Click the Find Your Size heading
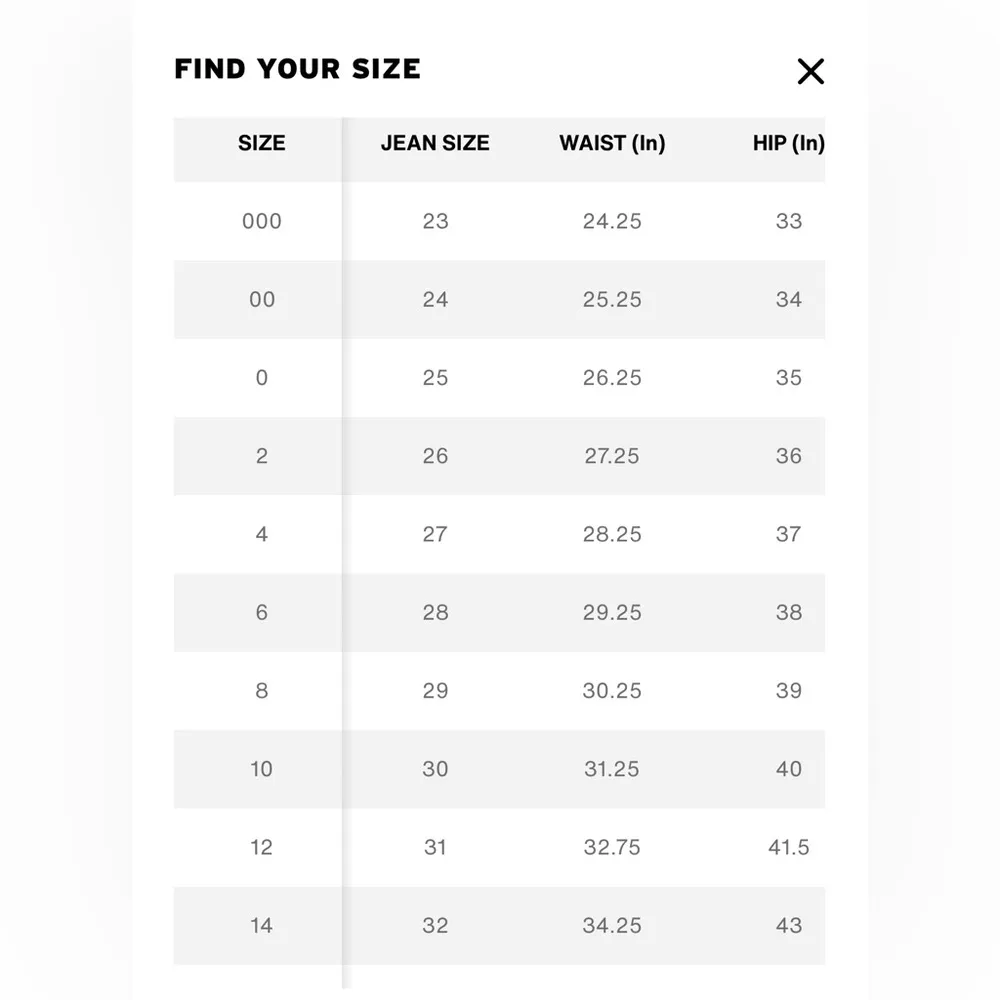Image resolution: width=1000 pixels, height=1000 pixels. 297,69
